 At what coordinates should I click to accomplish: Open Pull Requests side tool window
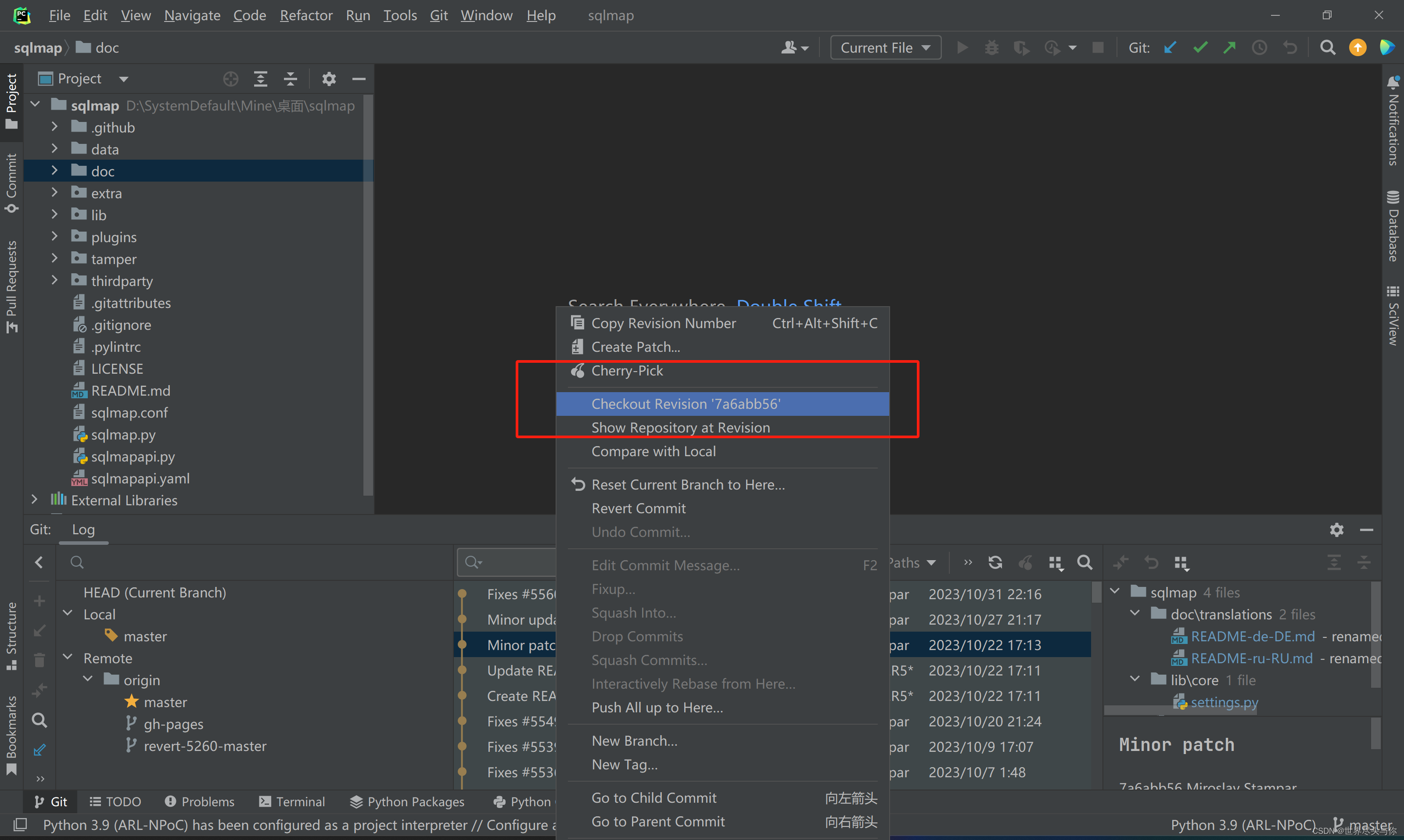tap(11, 287)
